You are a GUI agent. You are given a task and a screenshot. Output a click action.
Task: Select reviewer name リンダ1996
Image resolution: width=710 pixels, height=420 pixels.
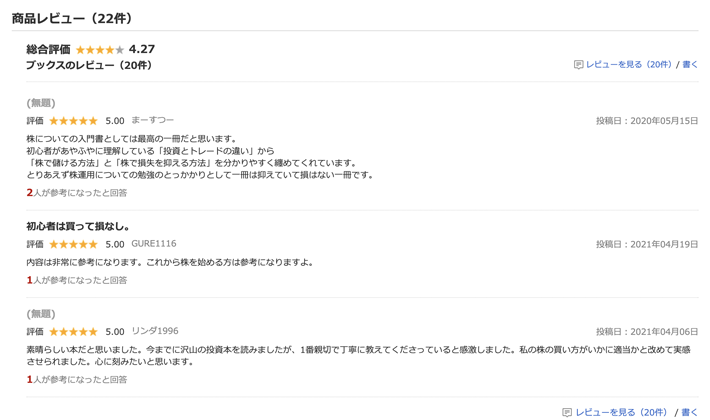click(x=155, y=332)
